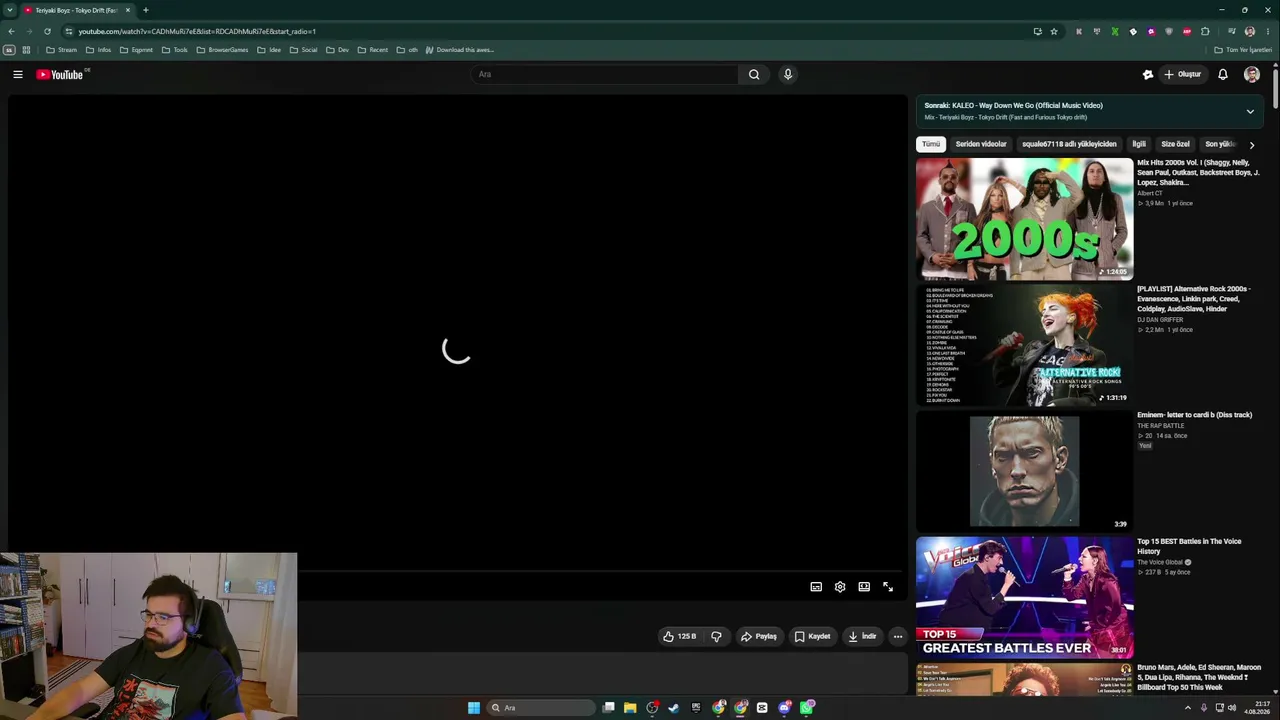1280x720 pixels.
Task: Click the YouTube search magnifier button
Action: pos(754,74)
